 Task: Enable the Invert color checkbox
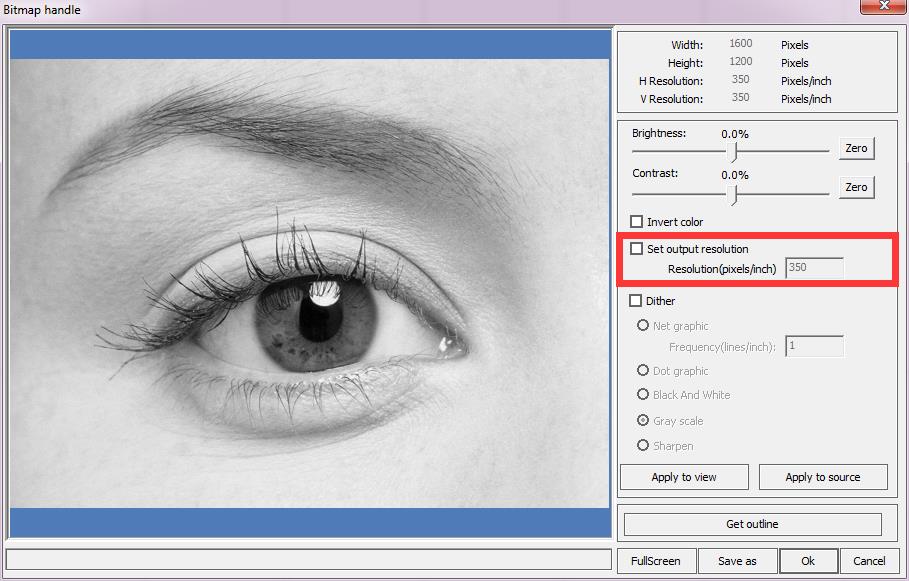tap(636, 222)
